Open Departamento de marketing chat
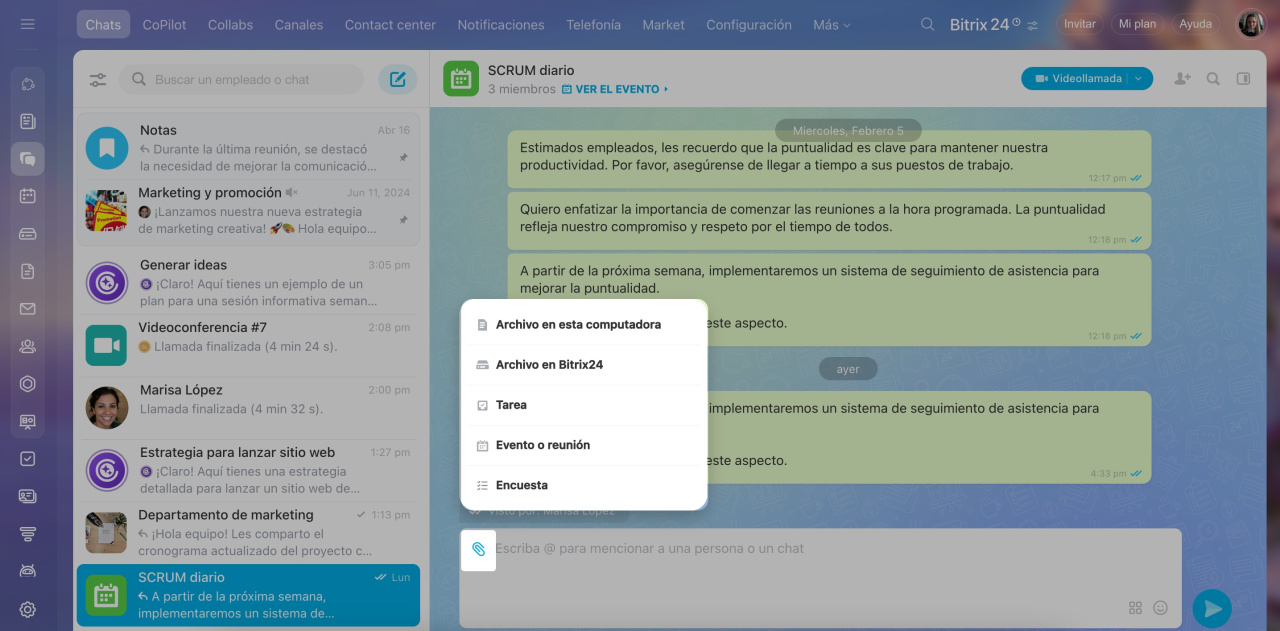1280x631 pixels. (248, 532)
